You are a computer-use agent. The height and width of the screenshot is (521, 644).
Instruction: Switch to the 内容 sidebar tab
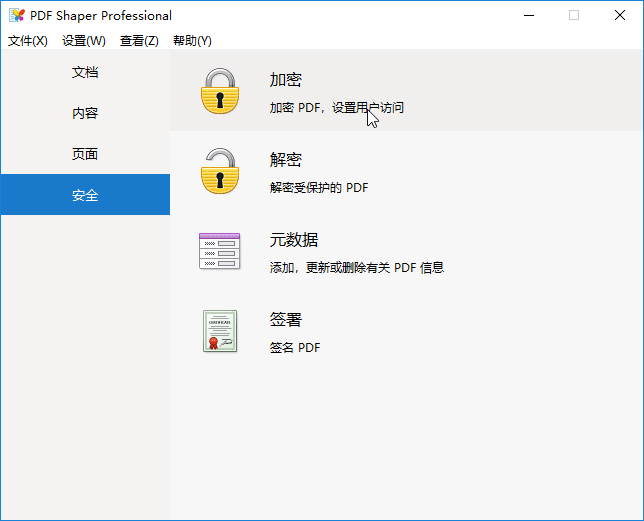point(85,113)
